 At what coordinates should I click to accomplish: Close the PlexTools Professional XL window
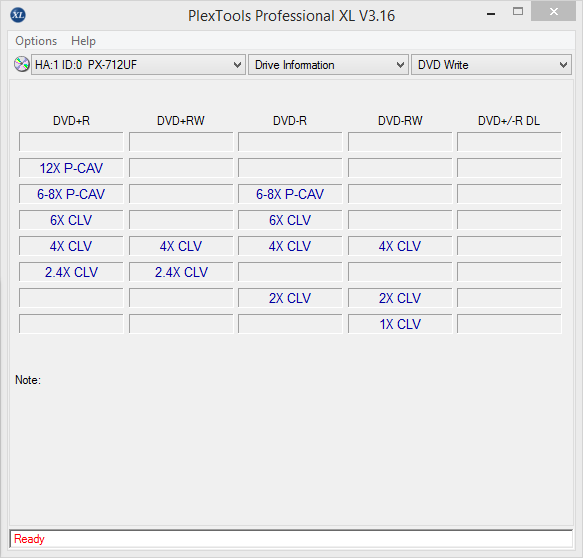[553, 12]
